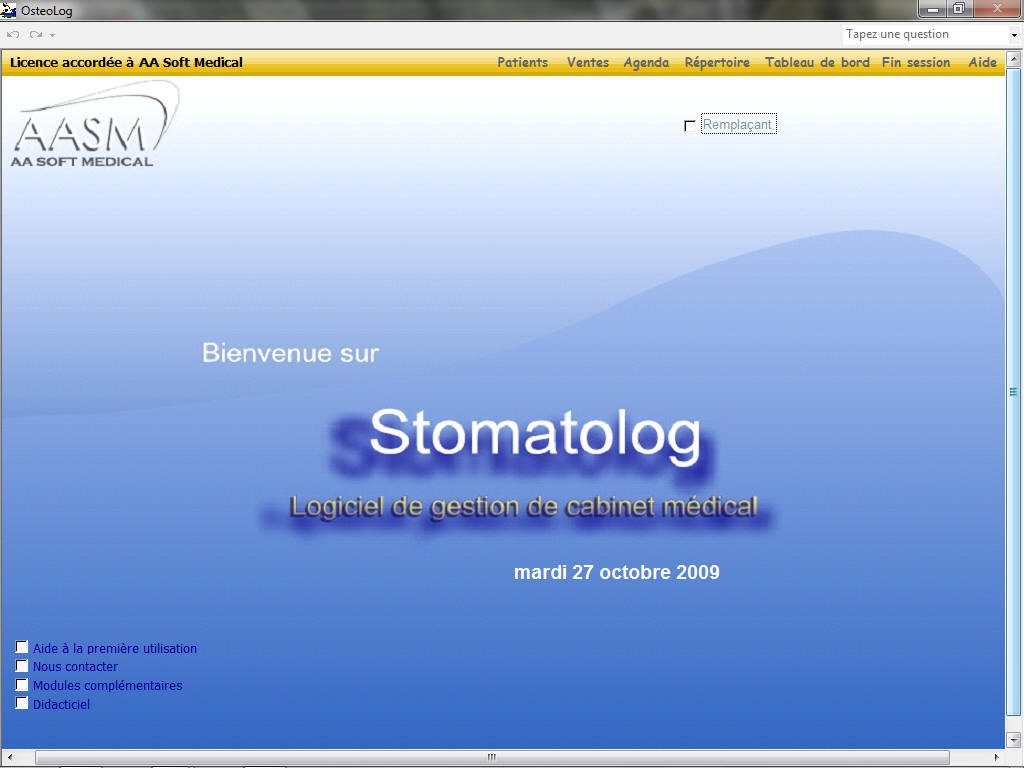
Task: Toggle the Remplaçant checkbox
Action: (690, 125)
